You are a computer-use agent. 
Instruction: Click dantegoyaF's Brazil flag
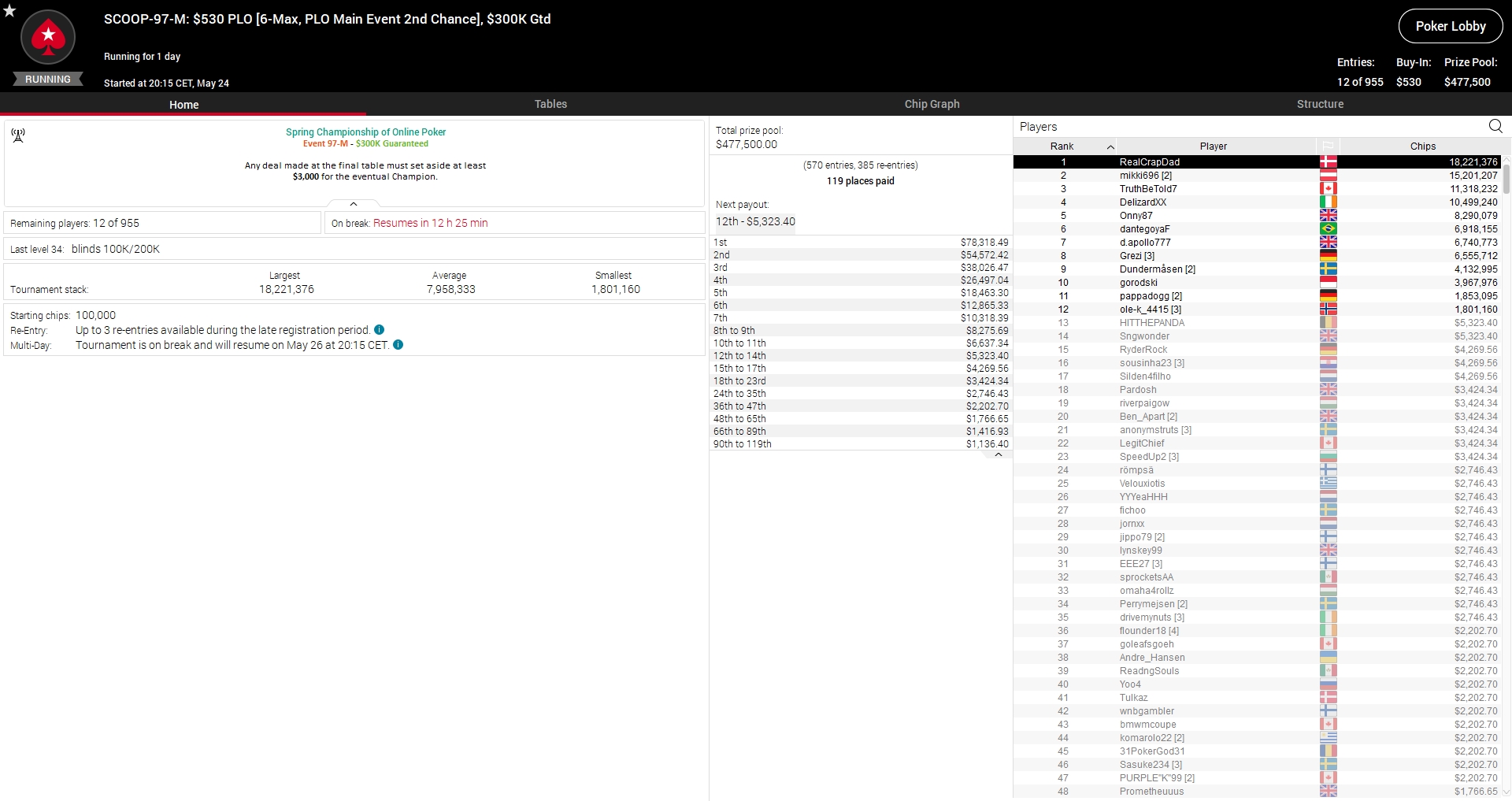1329,229
